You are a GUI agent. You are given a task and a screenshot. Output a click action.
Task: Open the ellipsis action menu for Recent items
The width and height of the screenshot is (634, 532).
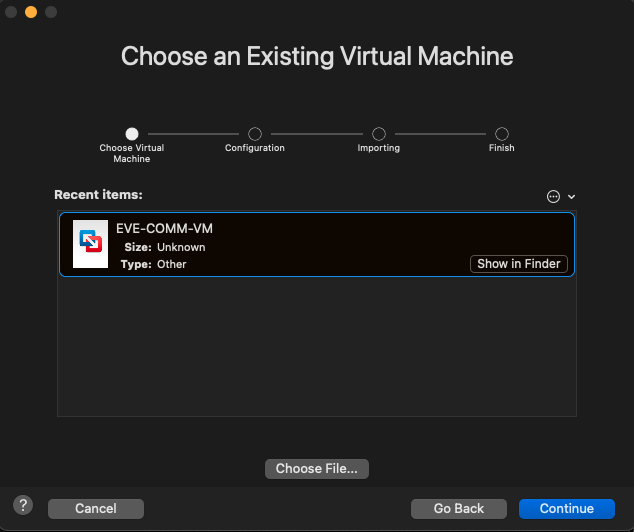pos(553,196)
